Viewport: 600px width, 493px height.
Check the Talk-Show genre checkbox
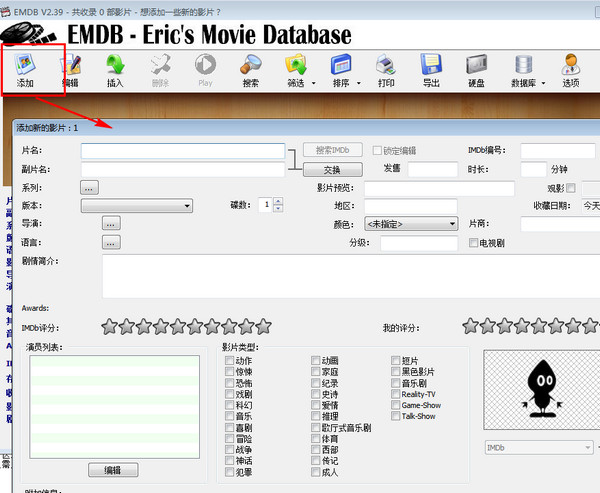tap(395, 416)
